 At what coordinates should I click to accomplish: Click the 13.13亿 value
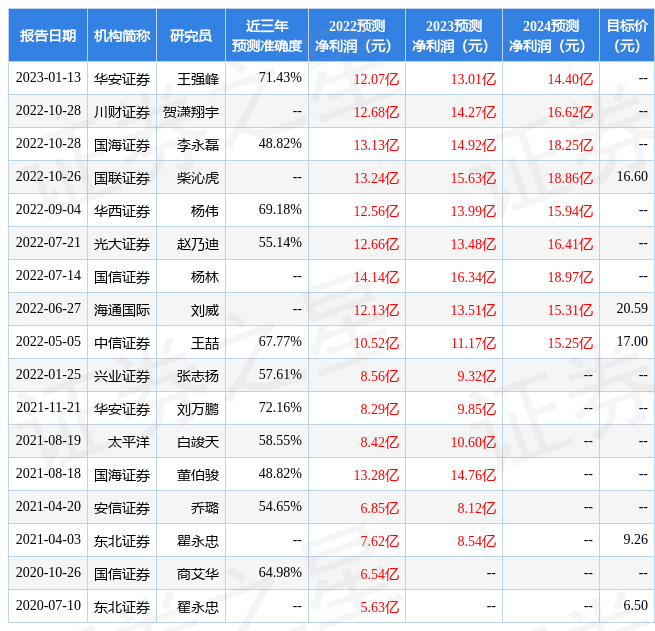point(376,145)
